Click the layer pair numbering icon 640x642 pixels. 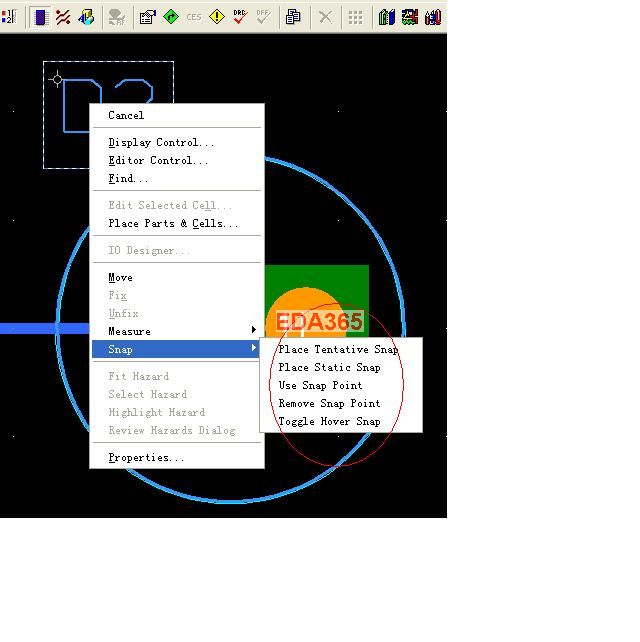click(x=9, y=17)
